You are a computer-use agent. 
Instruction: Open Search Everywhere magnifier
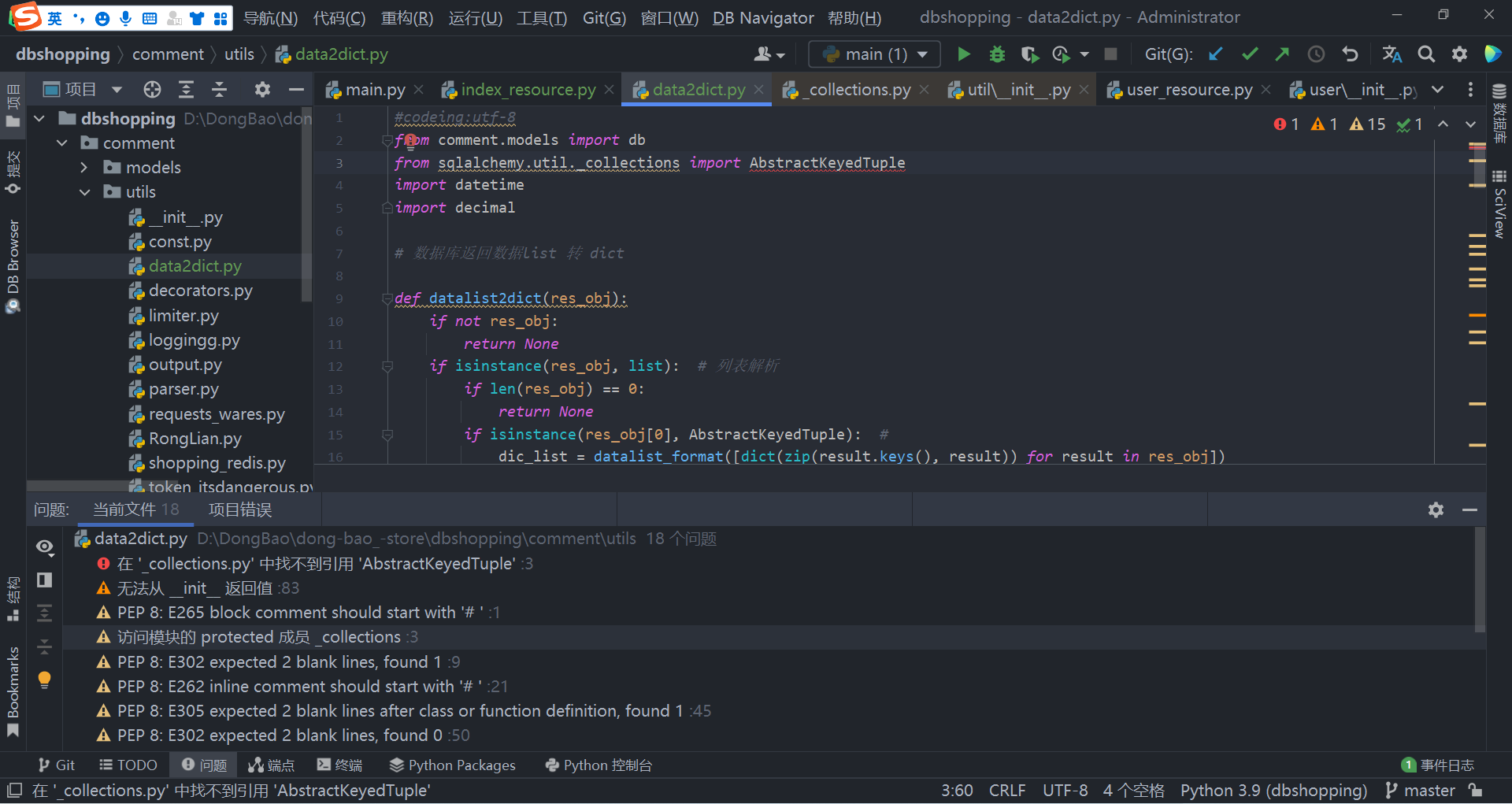1426,54
